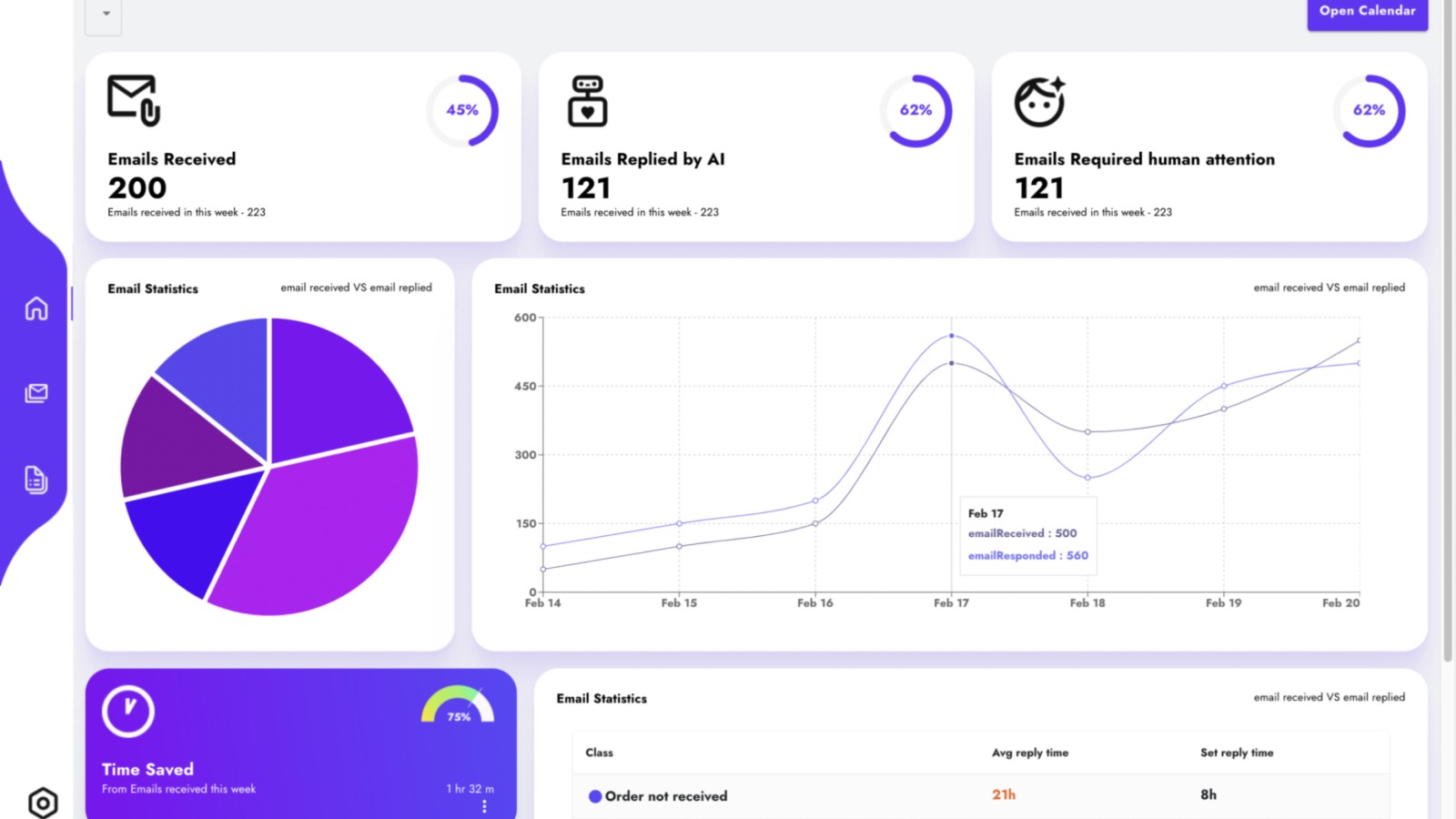Click the Set reply time column header
The width and height of the screenshot is (1456, 819).
point(1237,753)
